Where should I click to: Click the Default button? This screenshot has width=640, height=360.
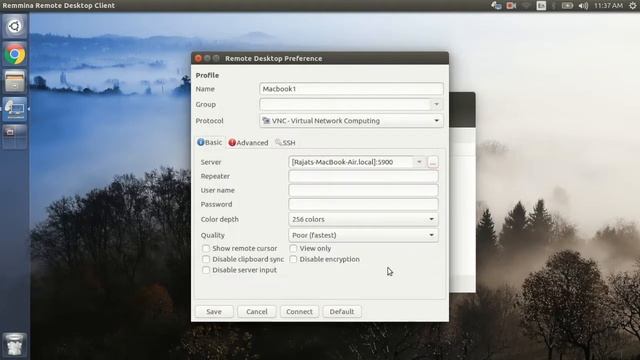[342, 311]
